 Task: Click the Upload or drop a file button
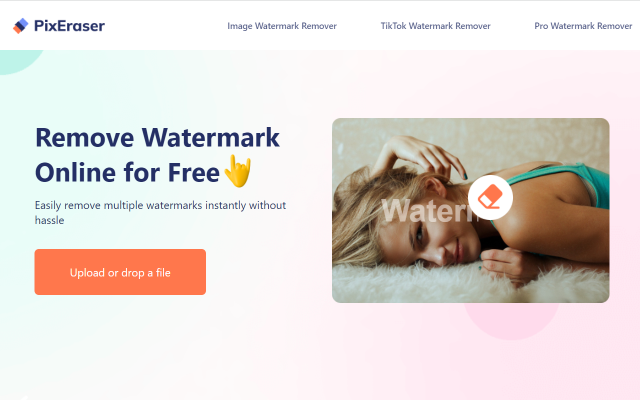point(120,272)
